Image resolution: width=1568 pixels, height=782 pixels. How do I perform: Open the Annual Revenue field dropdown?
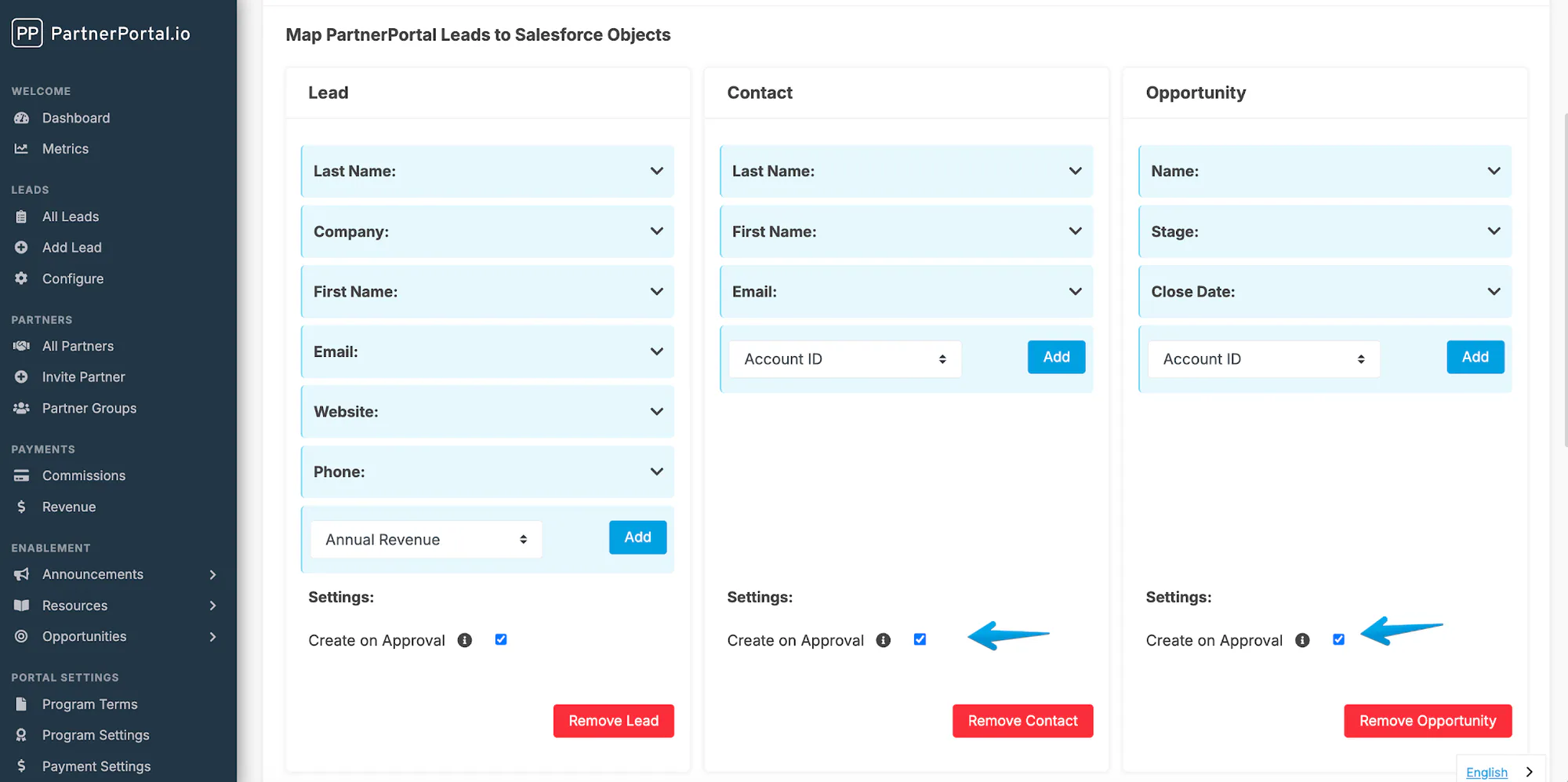coord(426,540)
